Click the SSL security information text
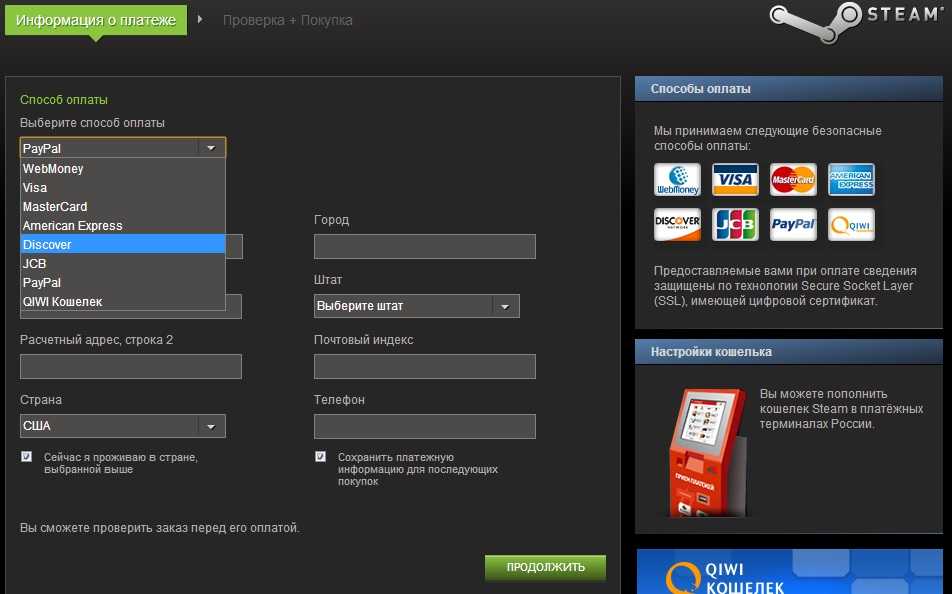The width and height of the screenshot is (952, 594). pyautogui.click(x=785, y=285)
